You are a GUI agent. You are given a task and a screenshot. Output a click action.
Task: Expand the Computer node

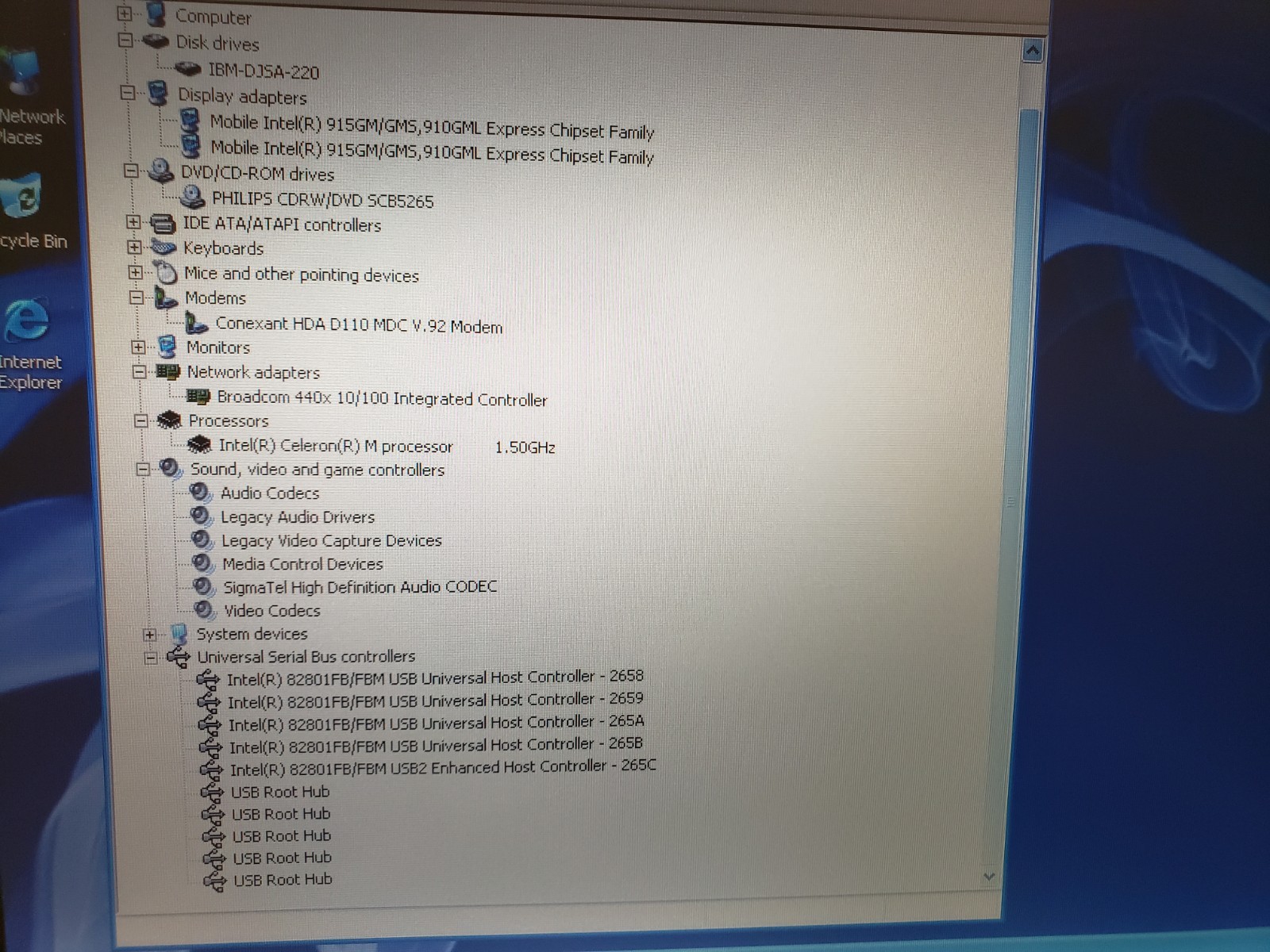tap(124, 13)
